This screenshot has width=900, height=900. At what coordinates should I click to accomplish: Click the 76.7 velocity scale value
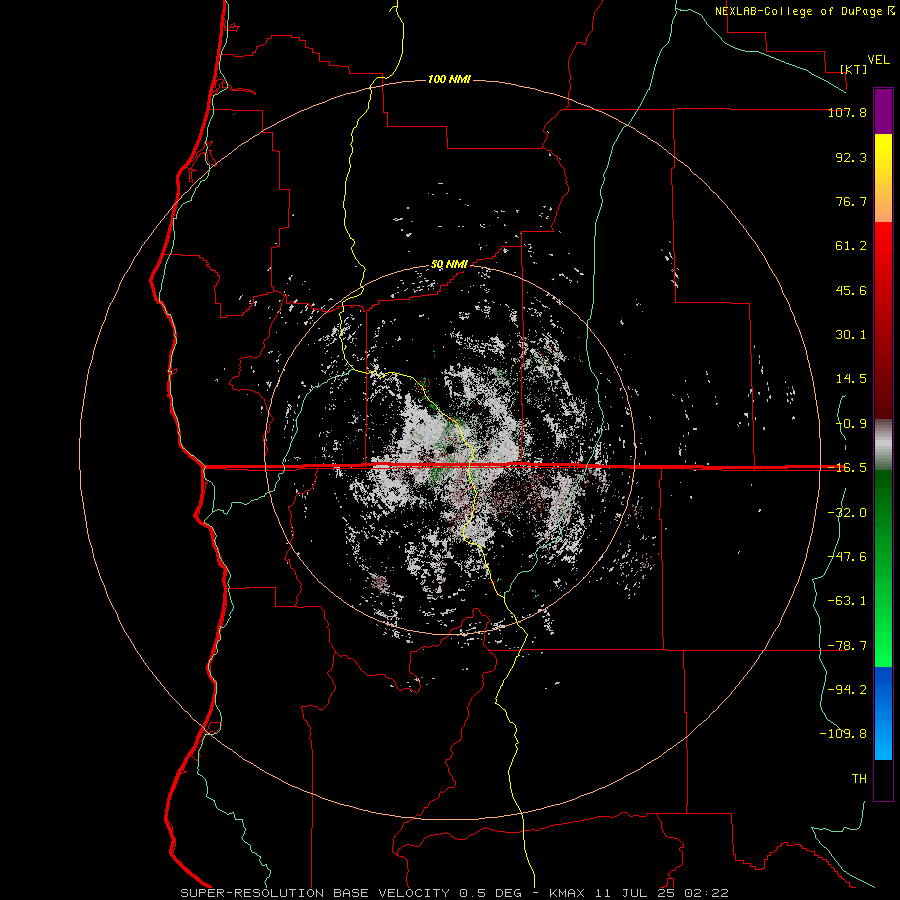[851, 201]
